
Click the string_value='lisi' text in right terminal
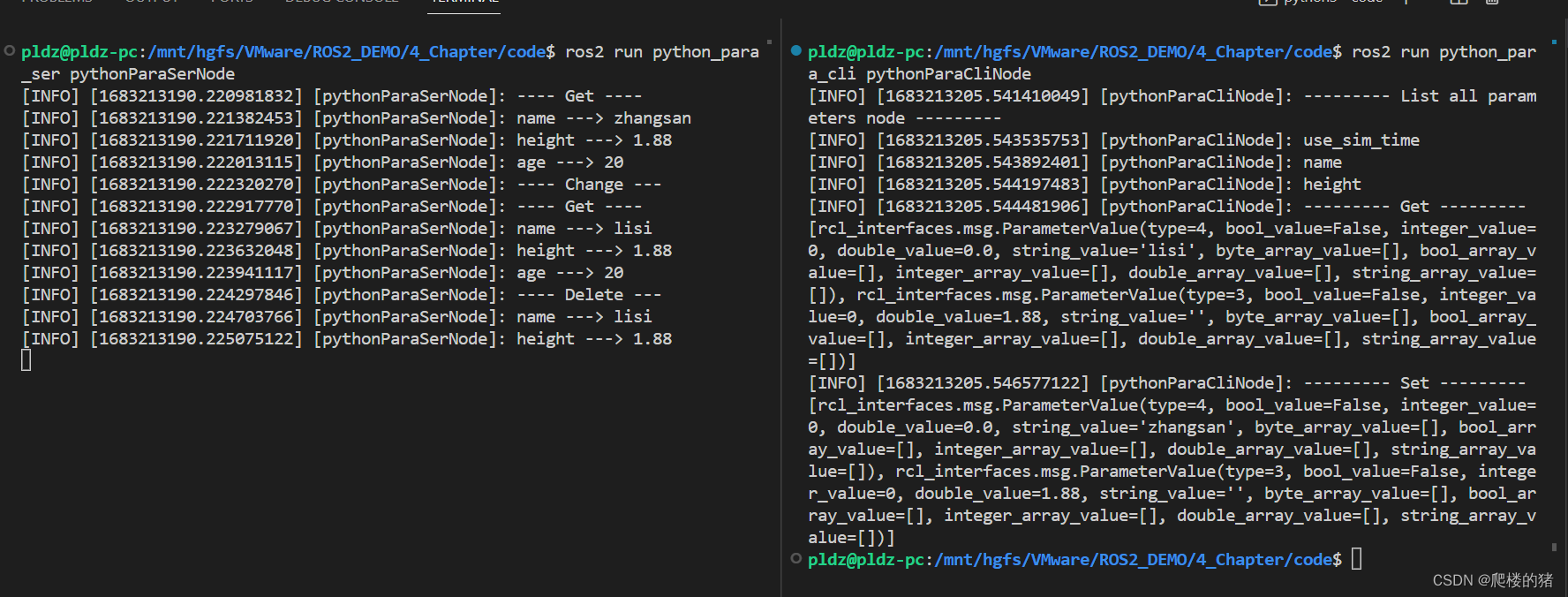[1104, 251]
